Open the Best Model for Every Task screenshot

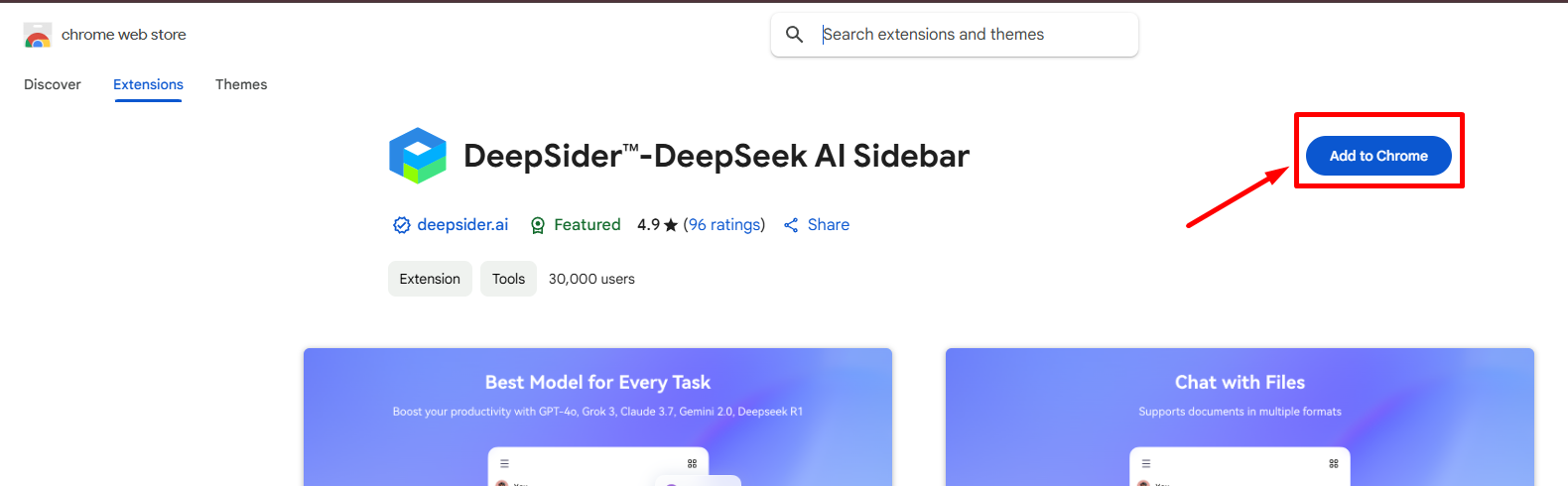click(x=597, y=417)
